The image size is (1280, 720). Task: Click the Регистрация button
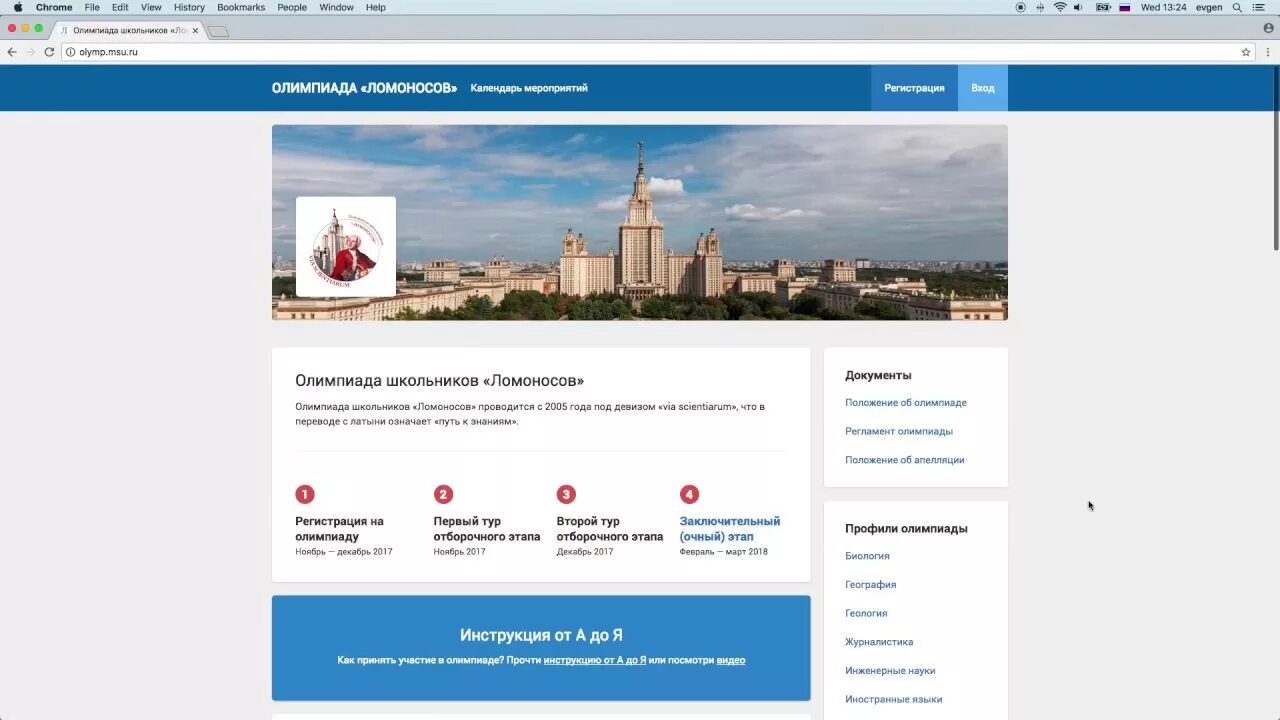pyautogui.click(x=914, y=88)
